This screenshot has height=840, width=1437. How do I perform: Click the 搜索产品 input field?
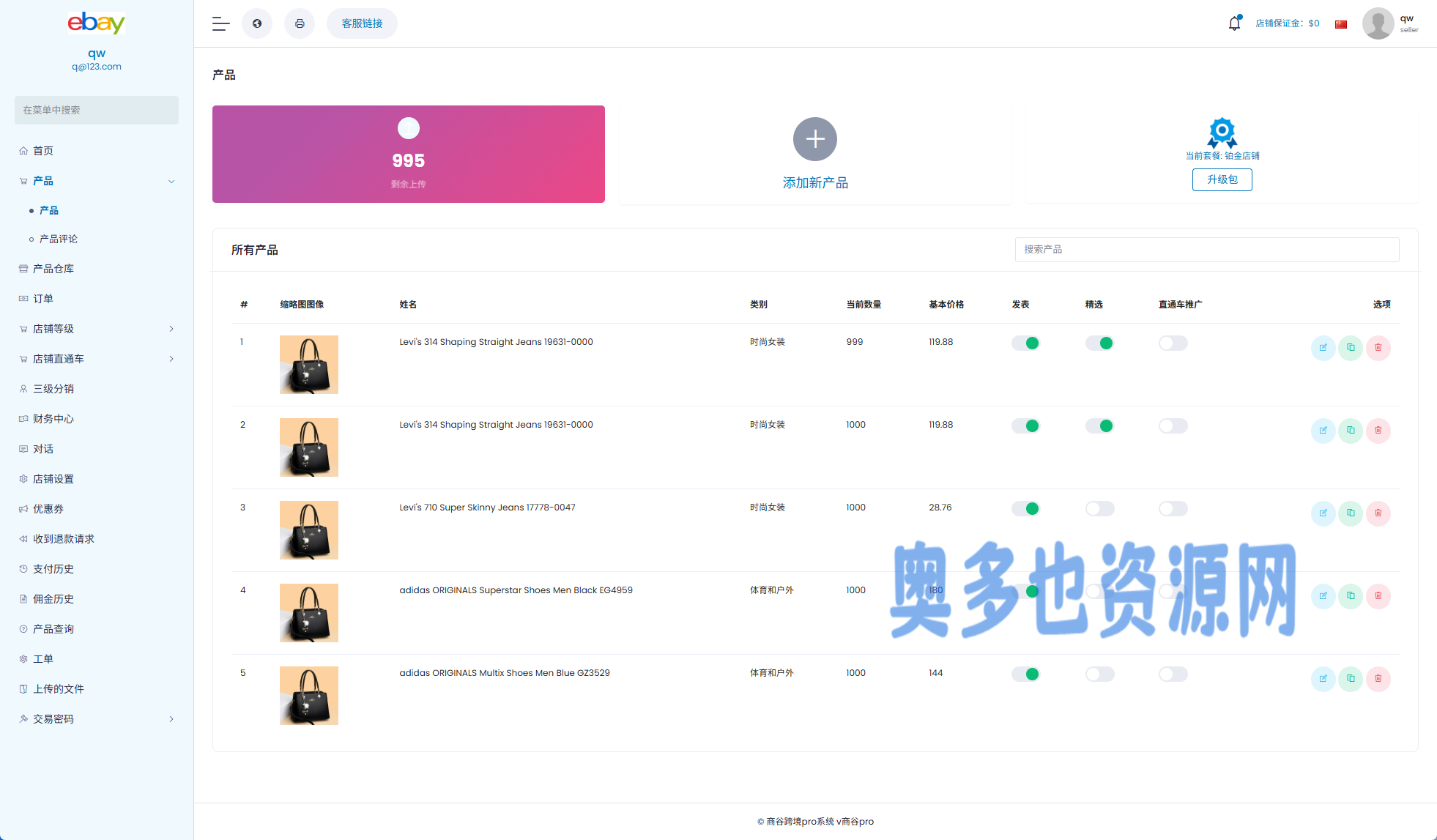(1206, 250)
